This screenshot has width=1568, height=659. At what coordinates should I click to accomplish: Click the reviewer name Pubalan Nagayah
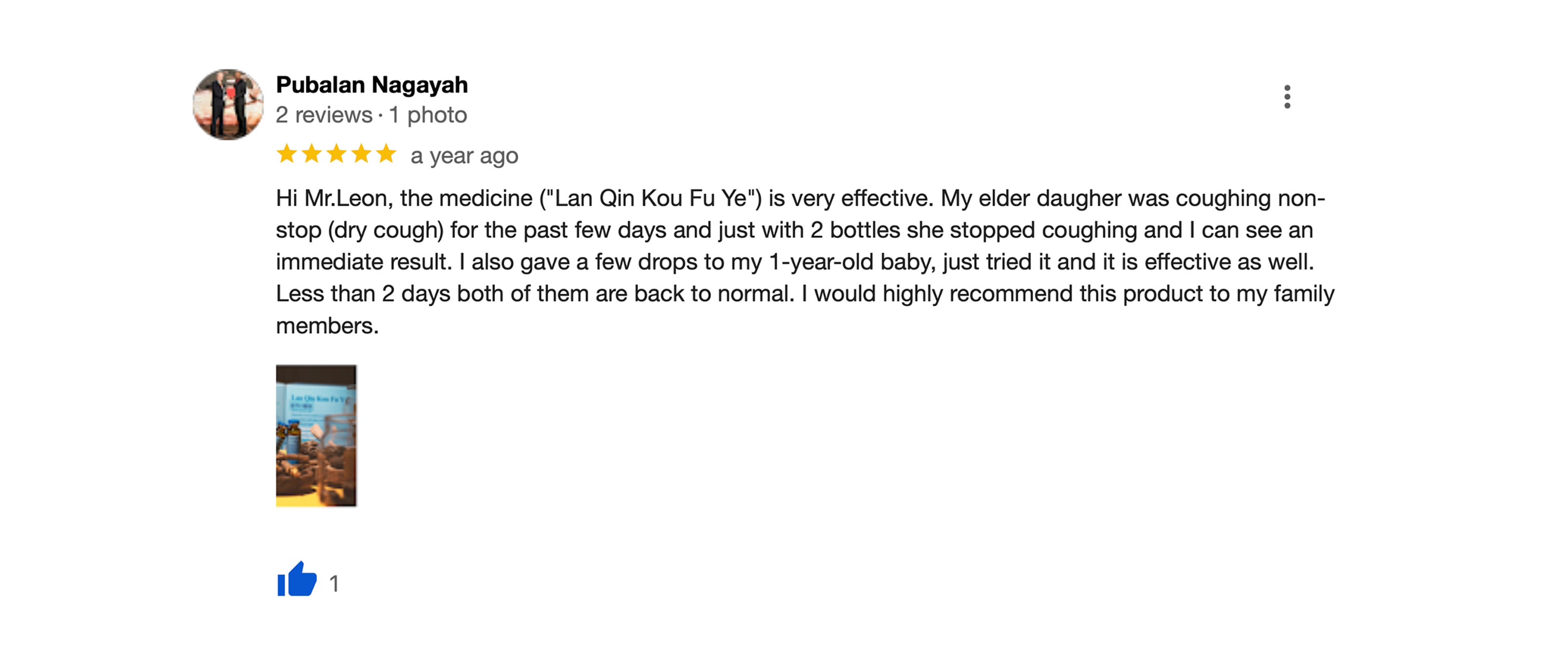coord(372,85)
